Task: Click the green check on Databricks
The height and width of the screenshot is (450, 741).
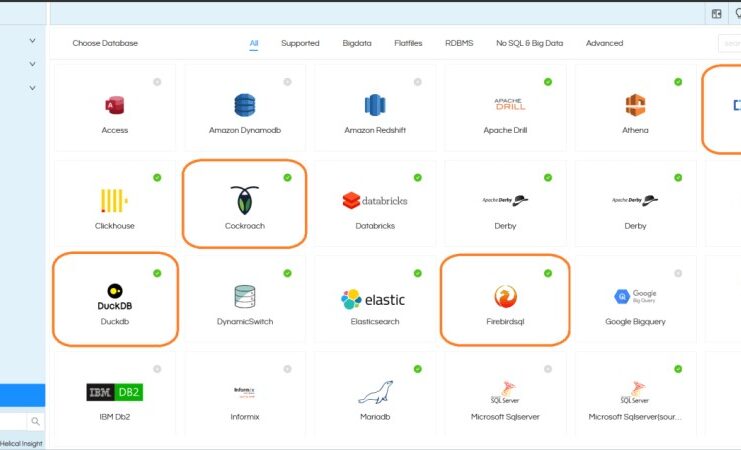Action: (x=418, y=178)
